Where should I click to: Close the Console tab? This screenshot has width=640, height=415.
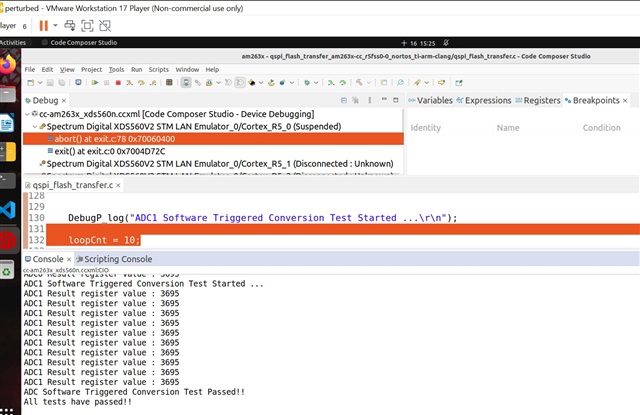coord(69,259)
